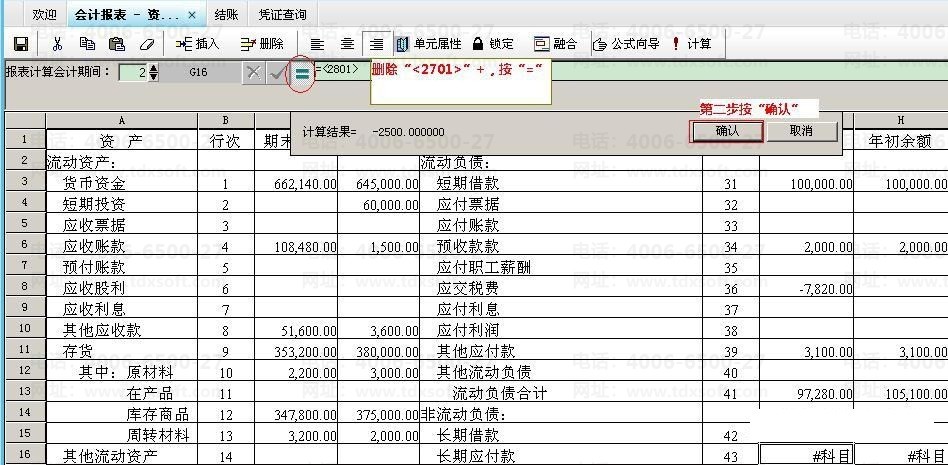Close the 会计报表 tab
Screen dimensions: 948x465
[x=192, y=15]
